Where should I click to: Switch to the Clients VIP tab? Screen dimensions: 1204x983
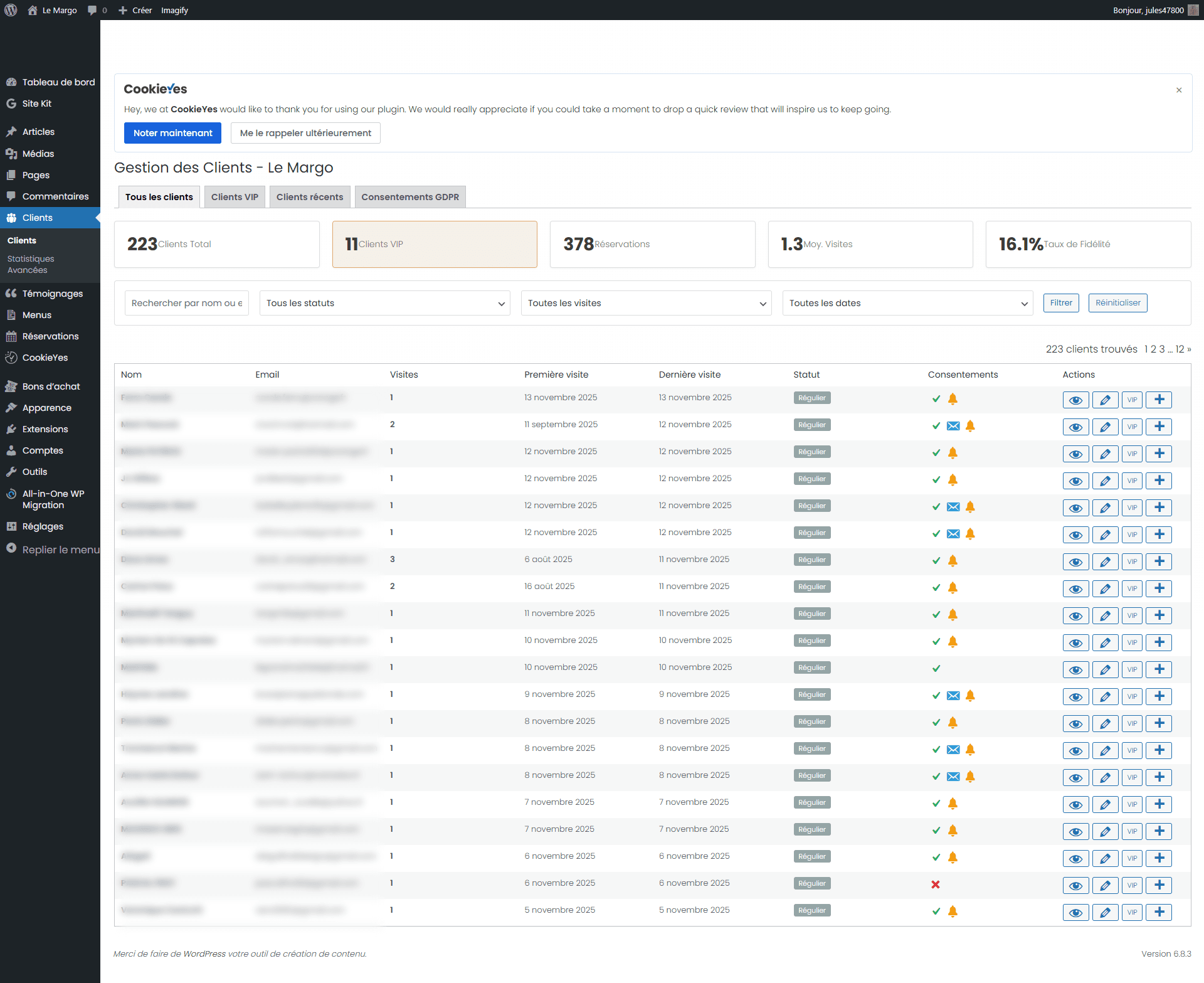(x=235, y=197)
